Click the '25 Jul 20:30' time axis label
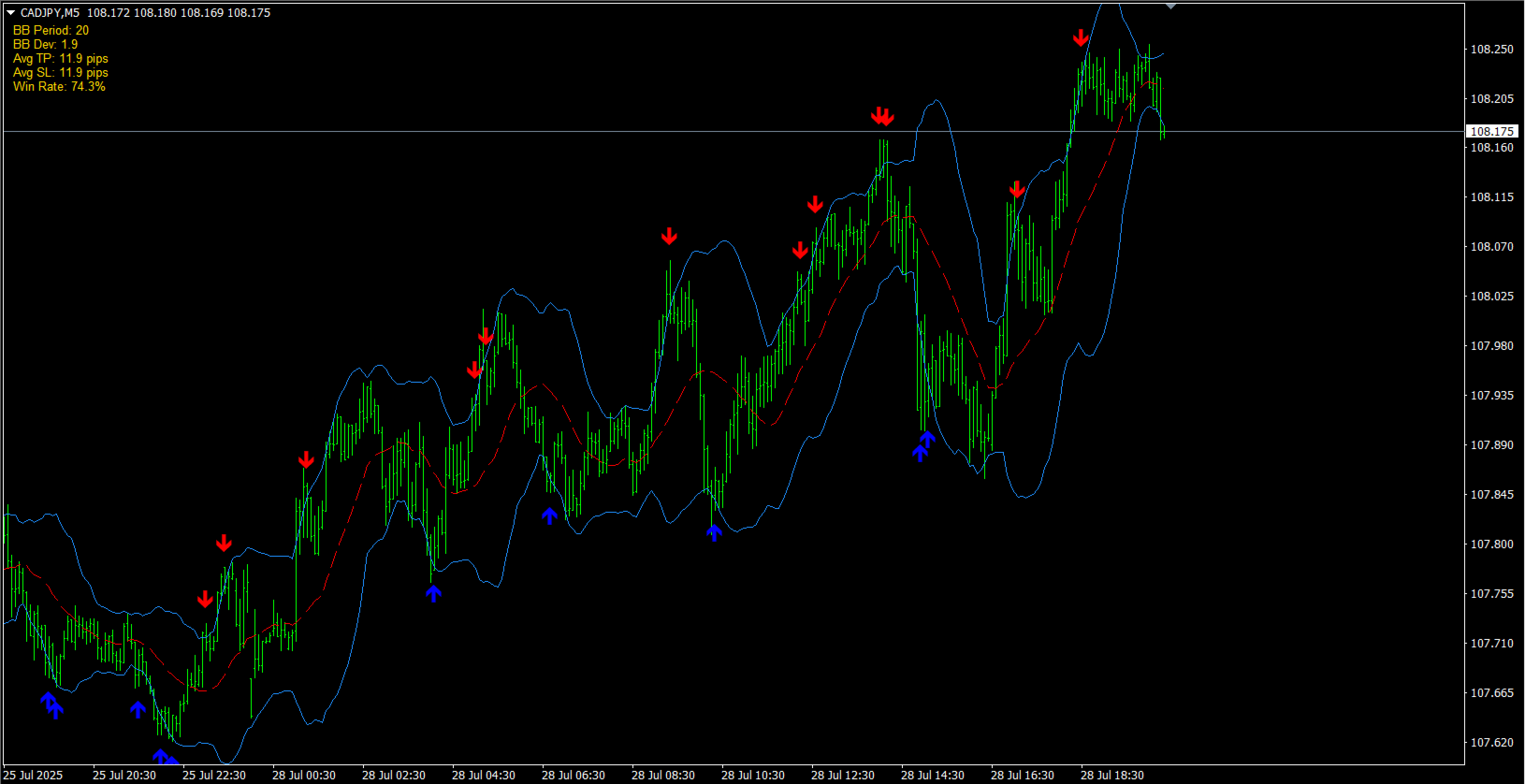Viewport: 1525px width, 784px height. coord(124,776)
